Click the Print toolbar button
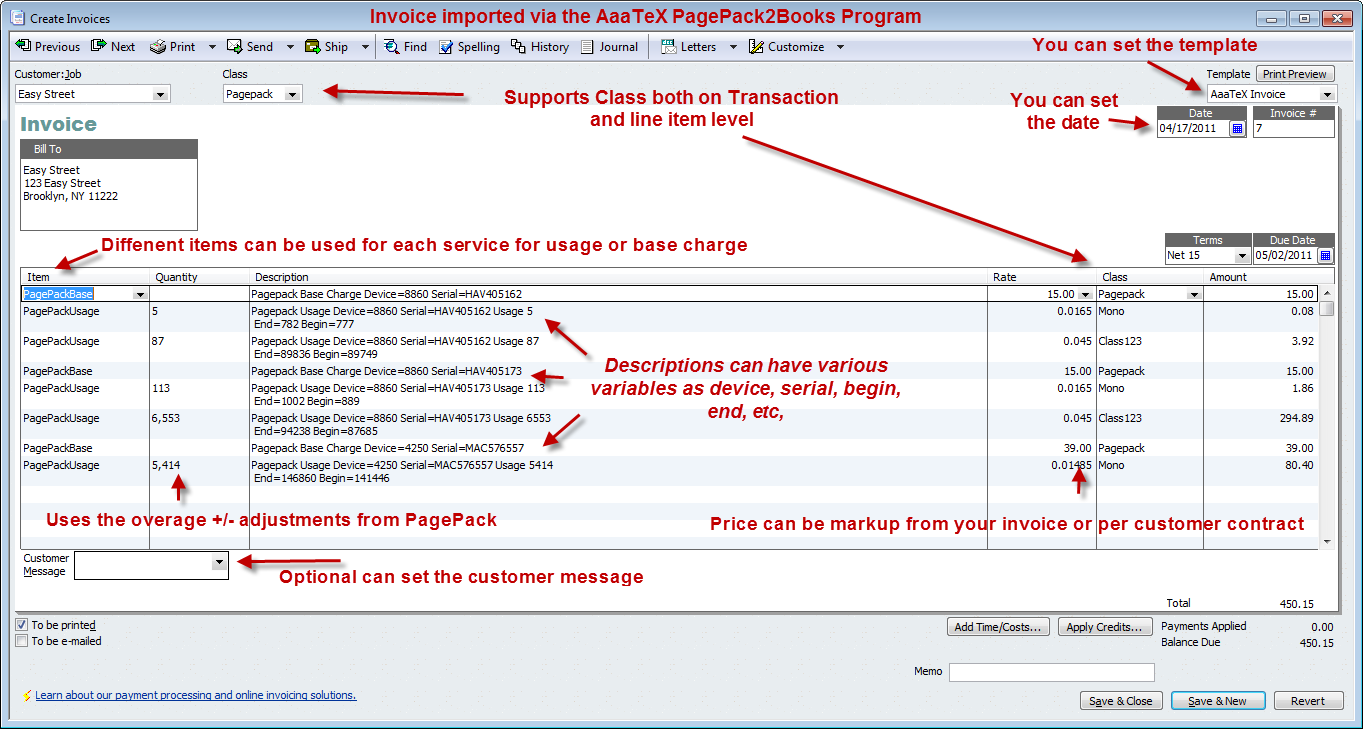This screenshot has height=729, width=1363. pos(173,47)
